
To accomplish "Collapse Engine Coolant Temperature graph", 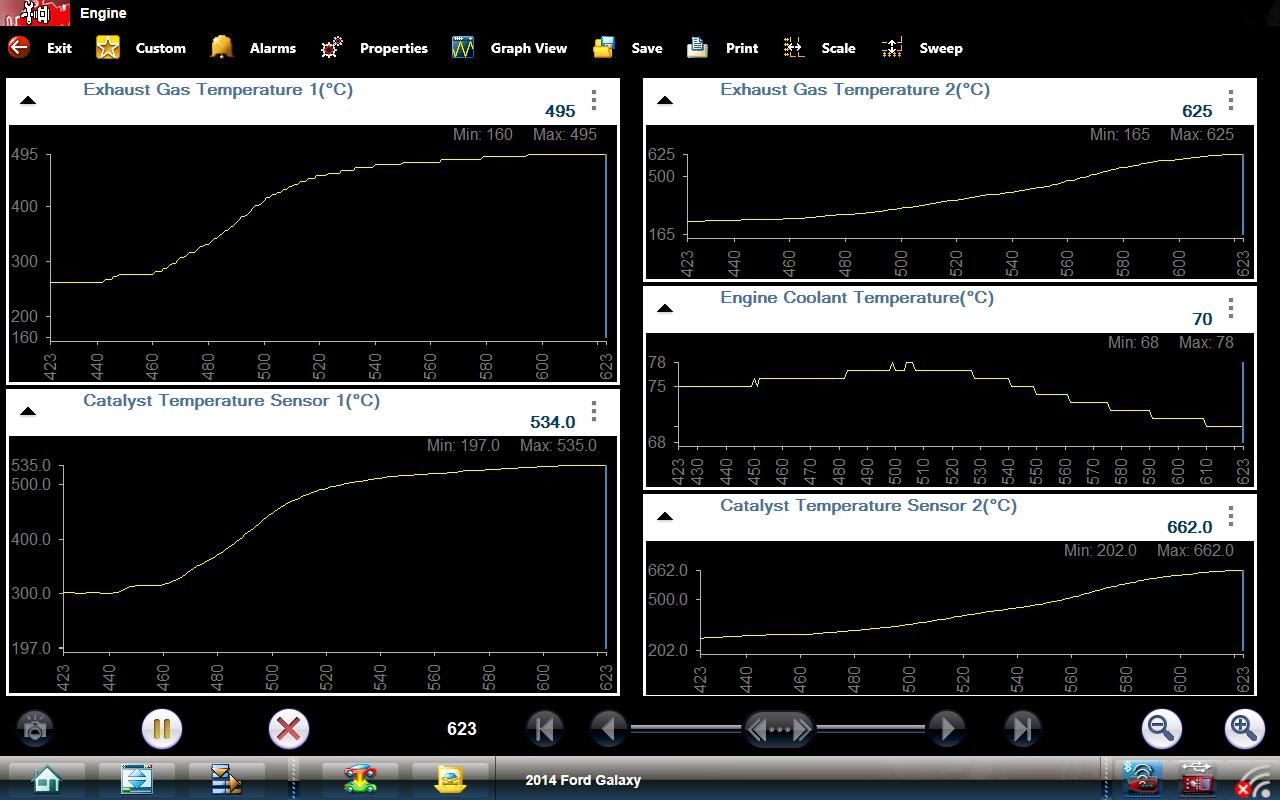I will 665,308.
